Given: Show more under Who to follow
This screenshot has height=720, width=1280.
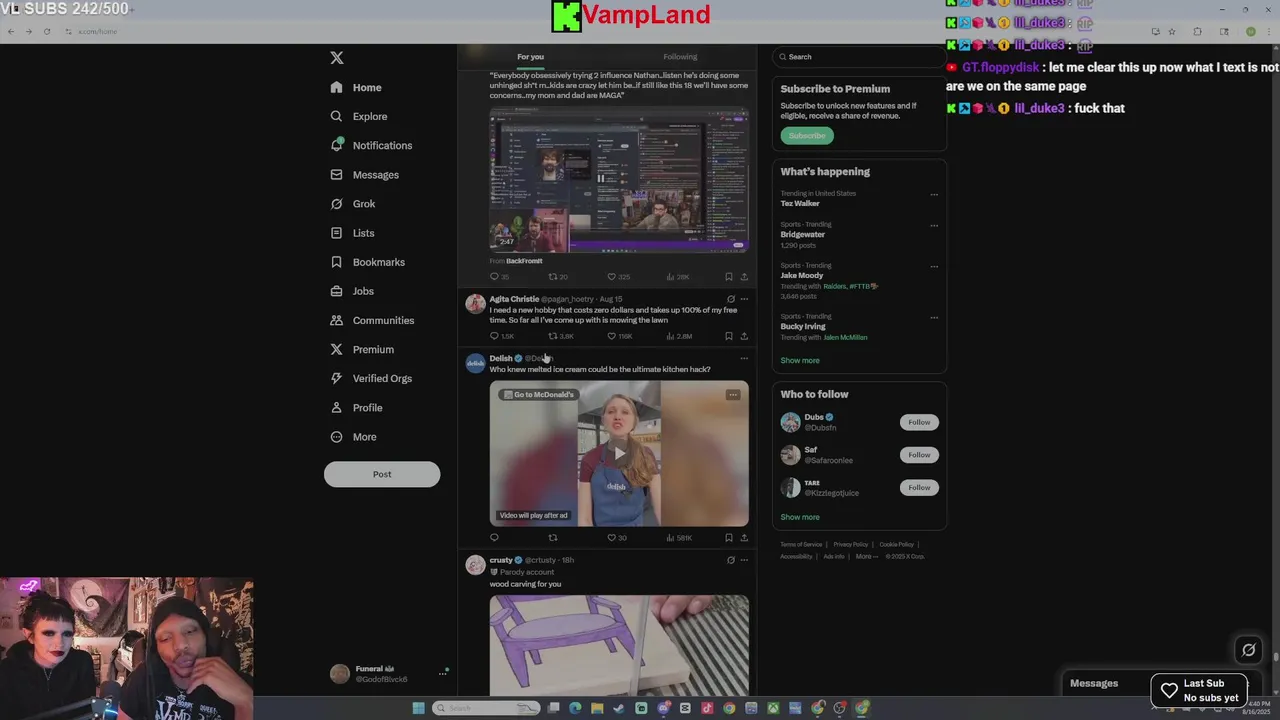Looking at the screenshot, I should pos(800,517).
